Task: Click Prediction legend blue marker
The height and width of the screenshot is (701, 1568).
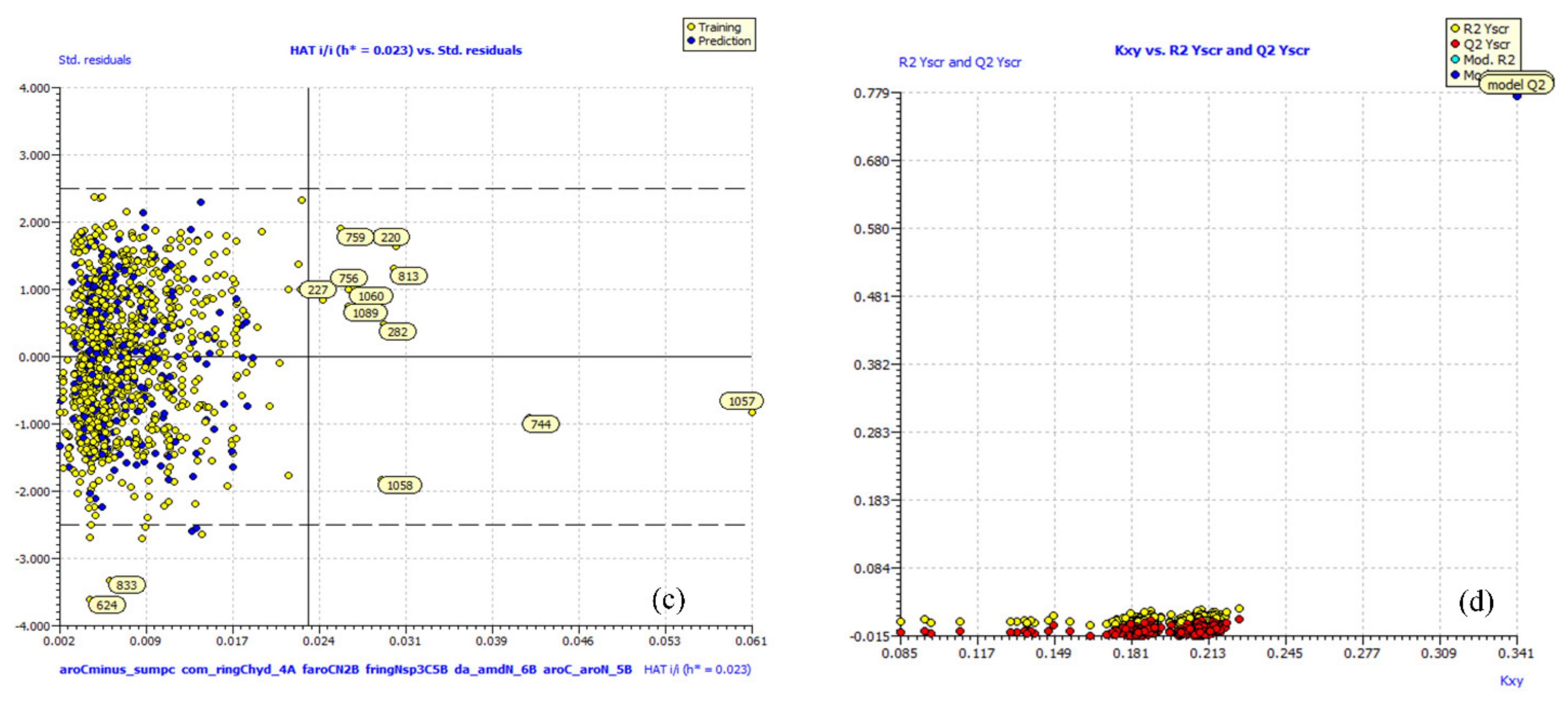Action: pyautogui.click(x=691, y=41)
